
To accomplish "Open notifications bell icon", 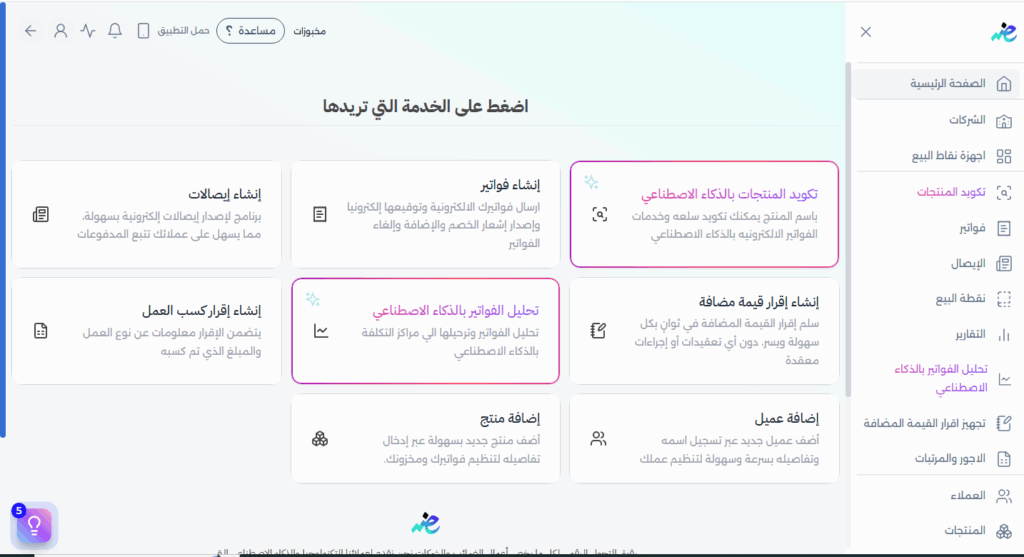I will coord(115,31).
